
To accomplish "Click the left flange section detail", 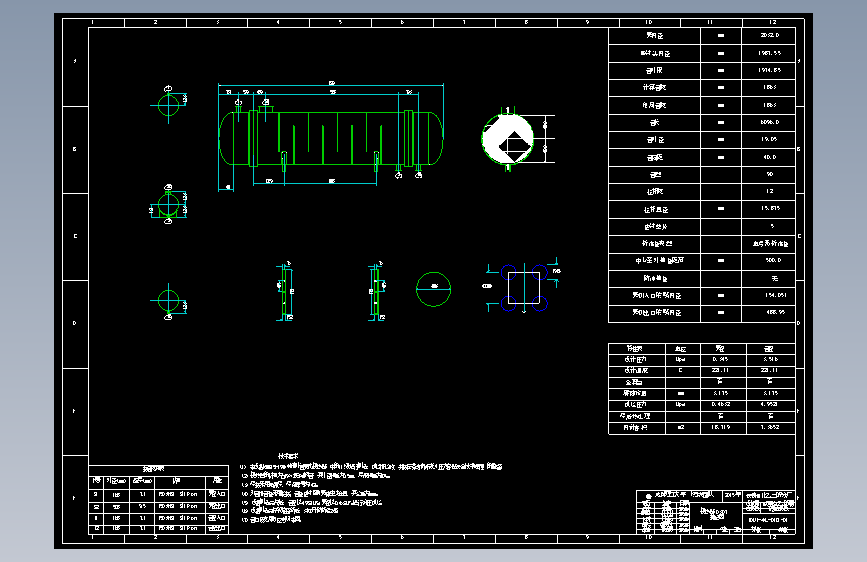I will point(285,292).
